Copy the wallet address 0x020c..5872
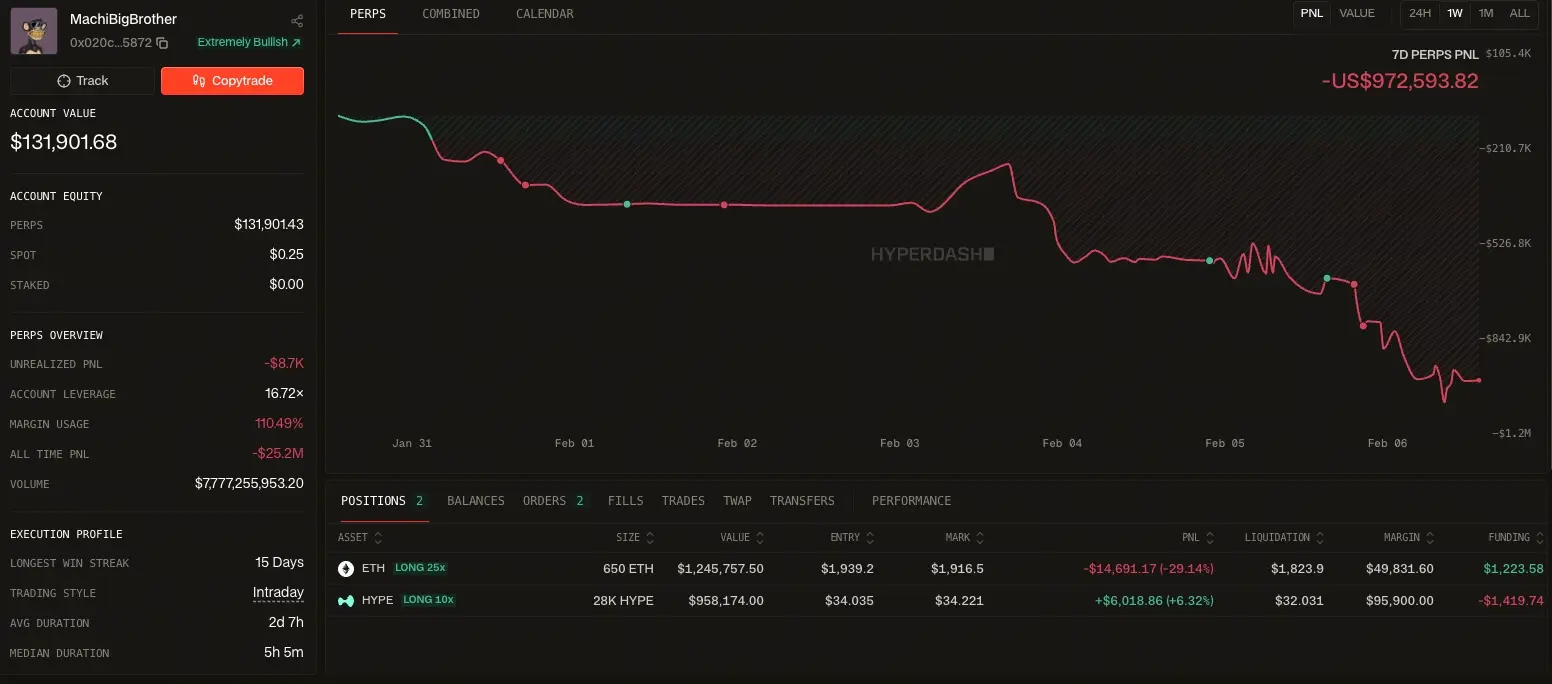 coord(162,43)
